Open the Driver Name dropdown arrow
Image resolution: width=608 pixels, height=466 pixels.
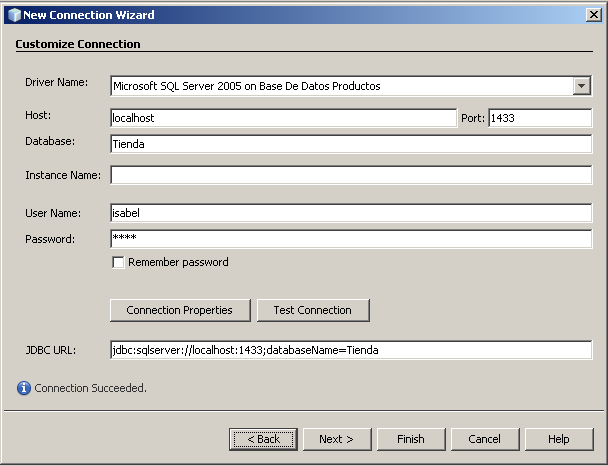[582, 86]
